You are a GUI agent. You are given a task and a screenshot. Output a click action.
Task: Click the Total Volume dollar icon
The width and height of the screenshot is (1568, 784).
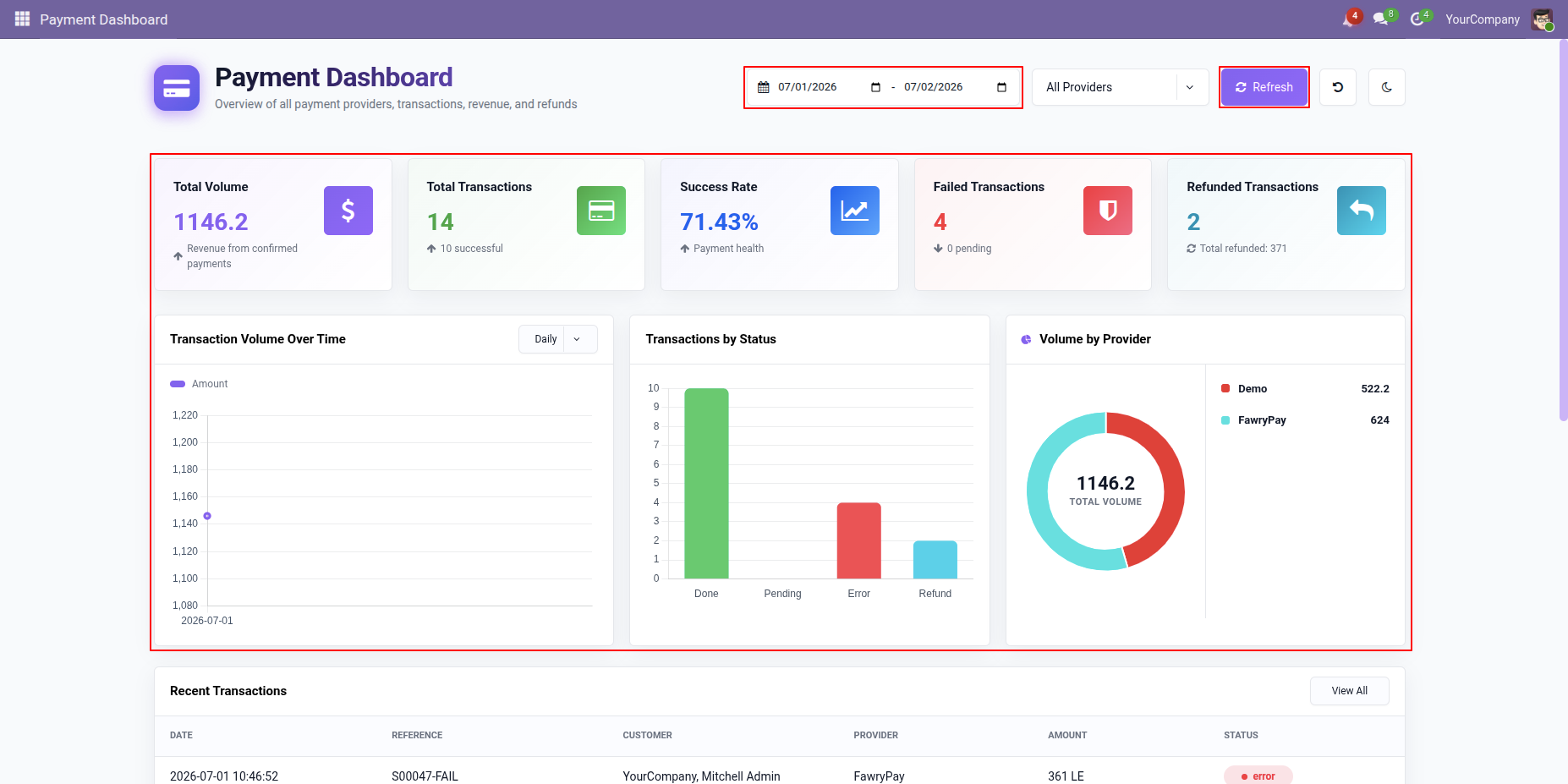[348, 211]
